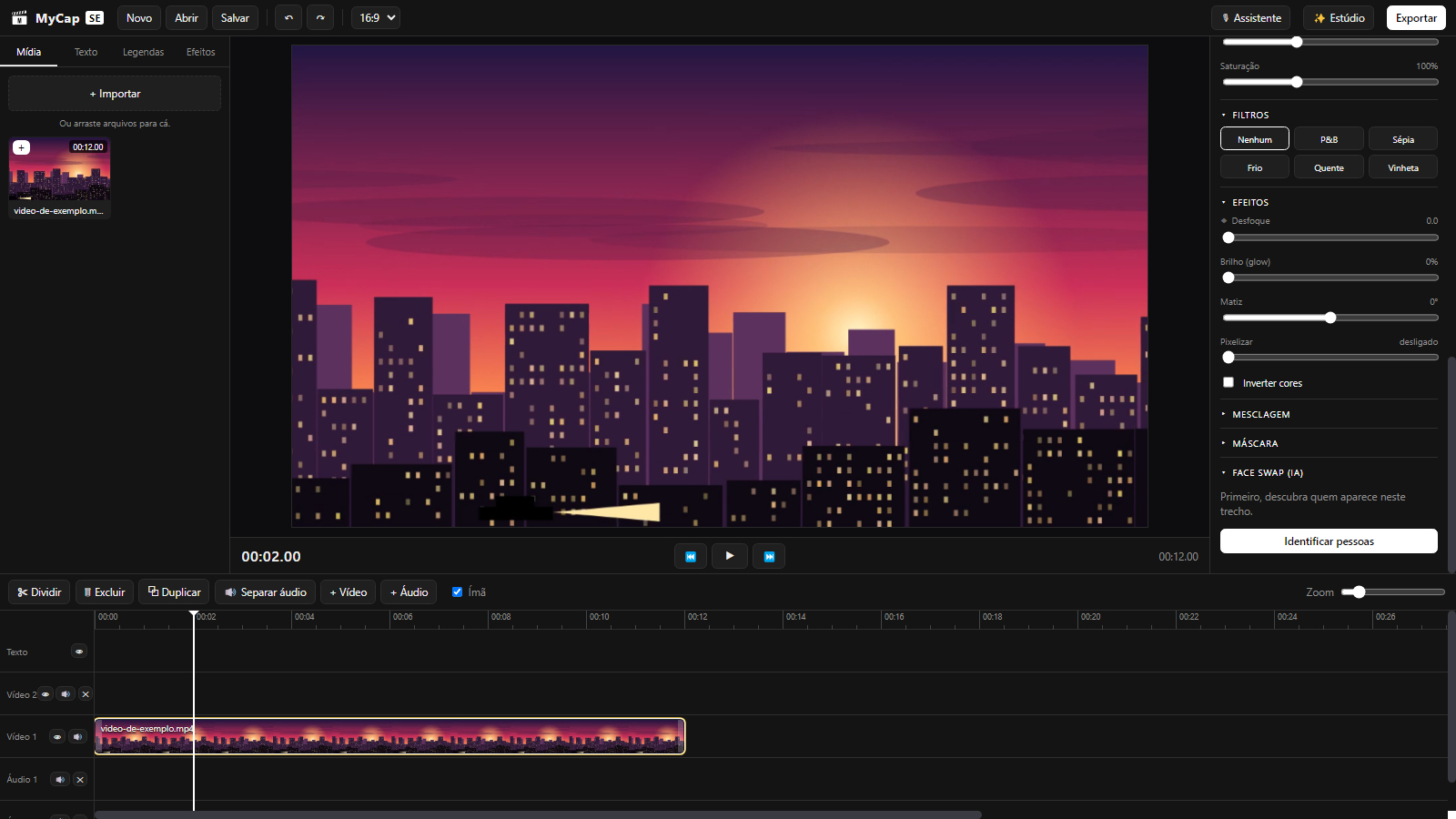Add media thumbnail with plus icon
This screenshot has height=819, width=1456.
pyautogui.click(x=22, y=147)
